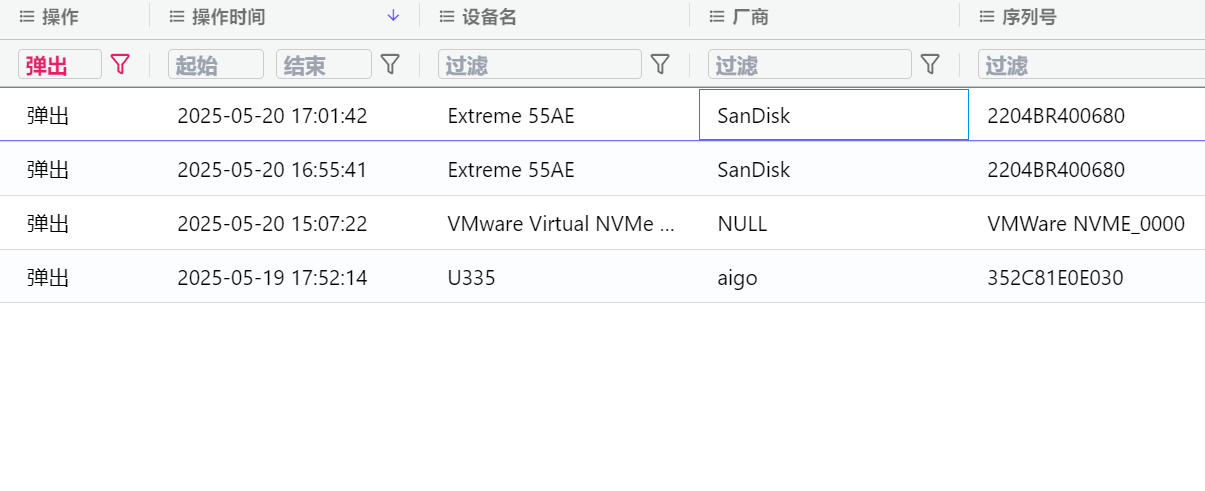Click the 操作 filter field containing 弹出

[60, 64]
